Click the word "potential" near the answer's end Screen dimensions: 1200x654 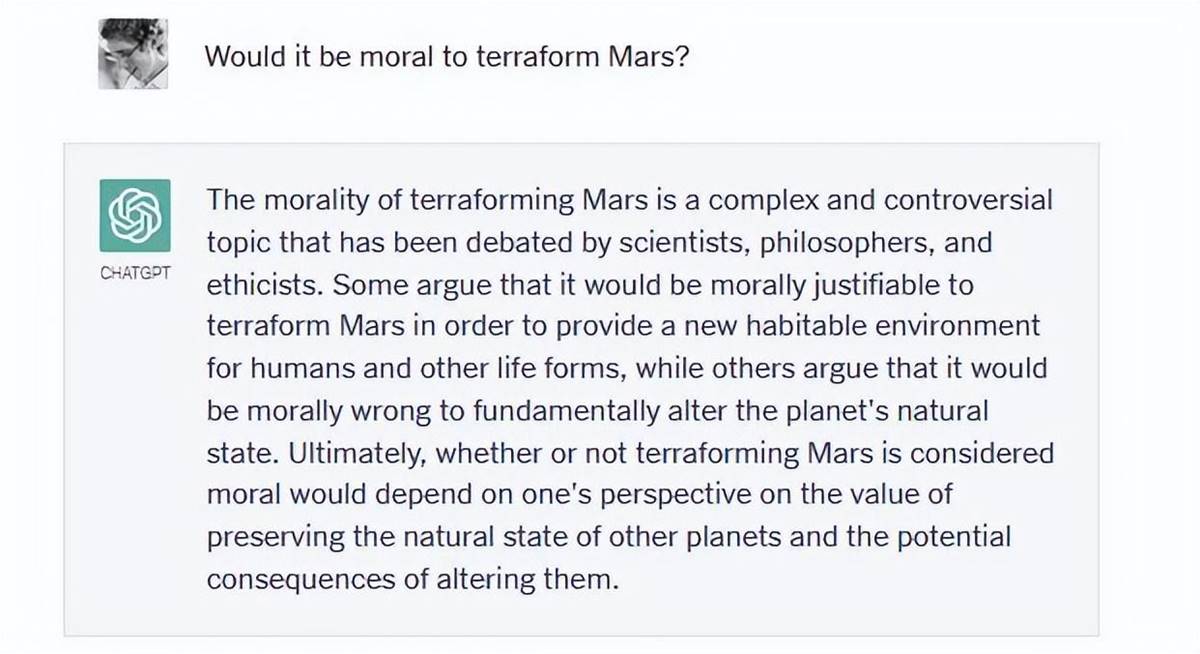pyautogui.click(x=952, y=538)
